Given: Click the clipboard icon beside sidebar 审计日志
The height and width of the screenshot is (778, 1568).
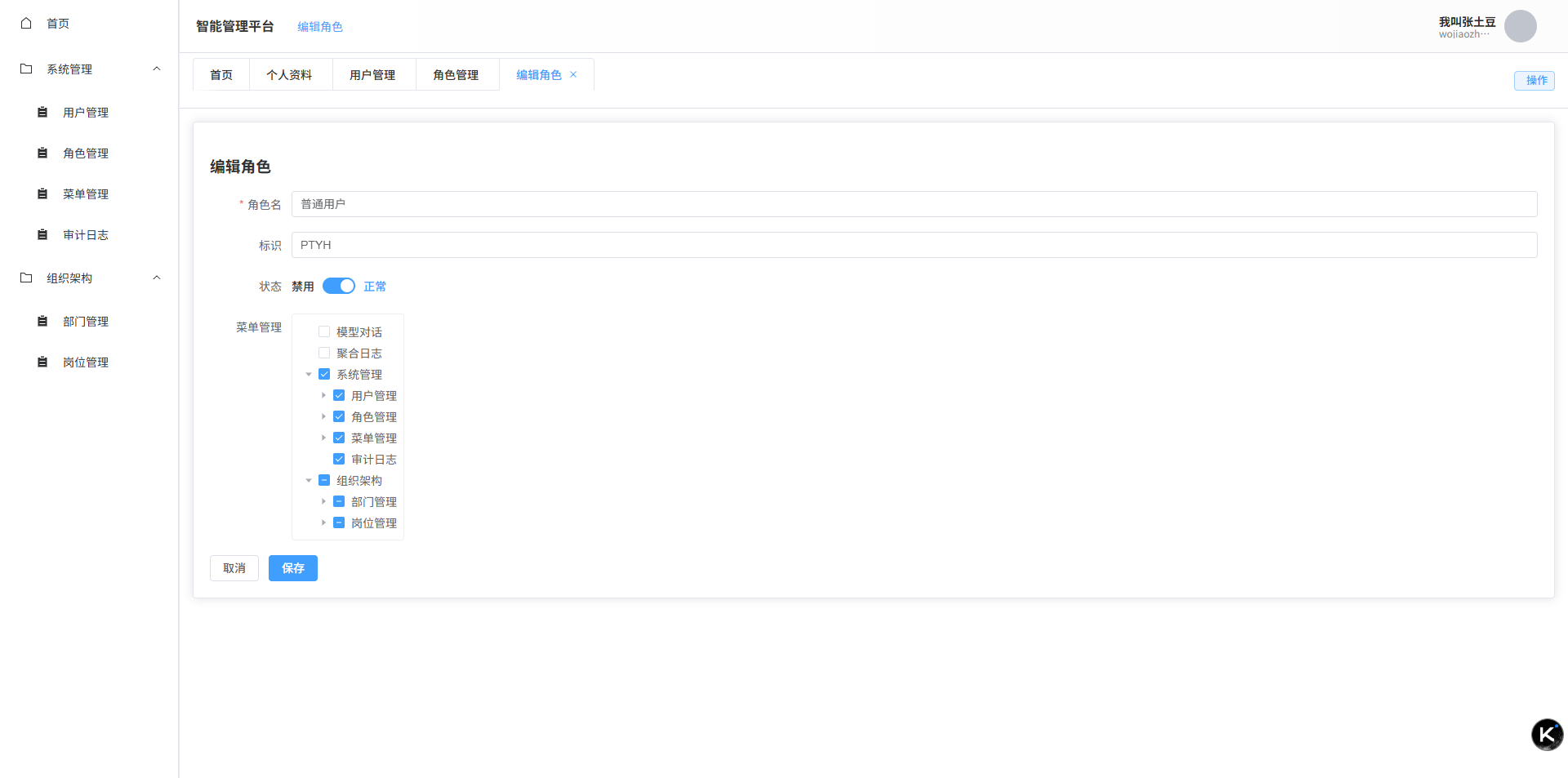Looking at the screenshot, I should tap(42, 234).
